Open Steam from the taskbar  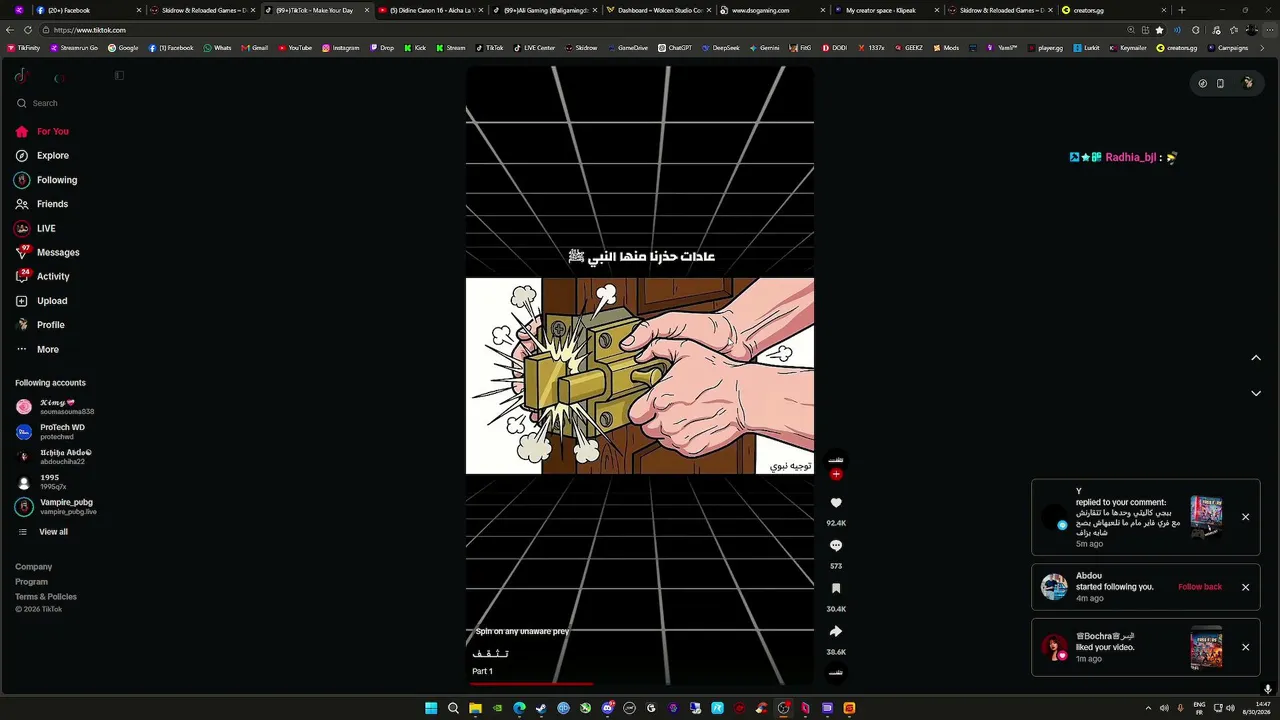point(541,708)
